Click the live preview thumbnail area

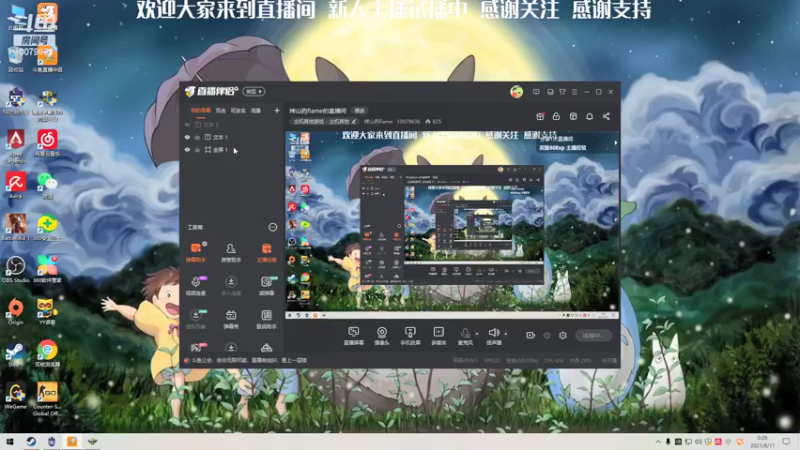[452, 225]
